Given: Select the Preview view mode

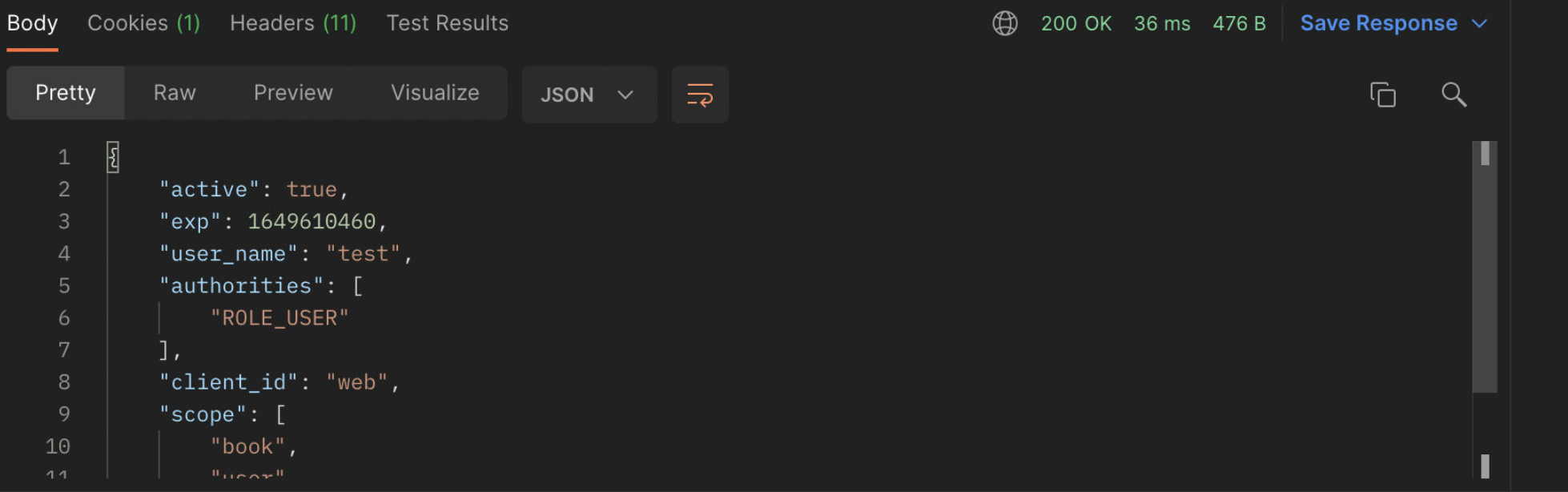Looking at the screenshot, I should (x=293, y=93).
